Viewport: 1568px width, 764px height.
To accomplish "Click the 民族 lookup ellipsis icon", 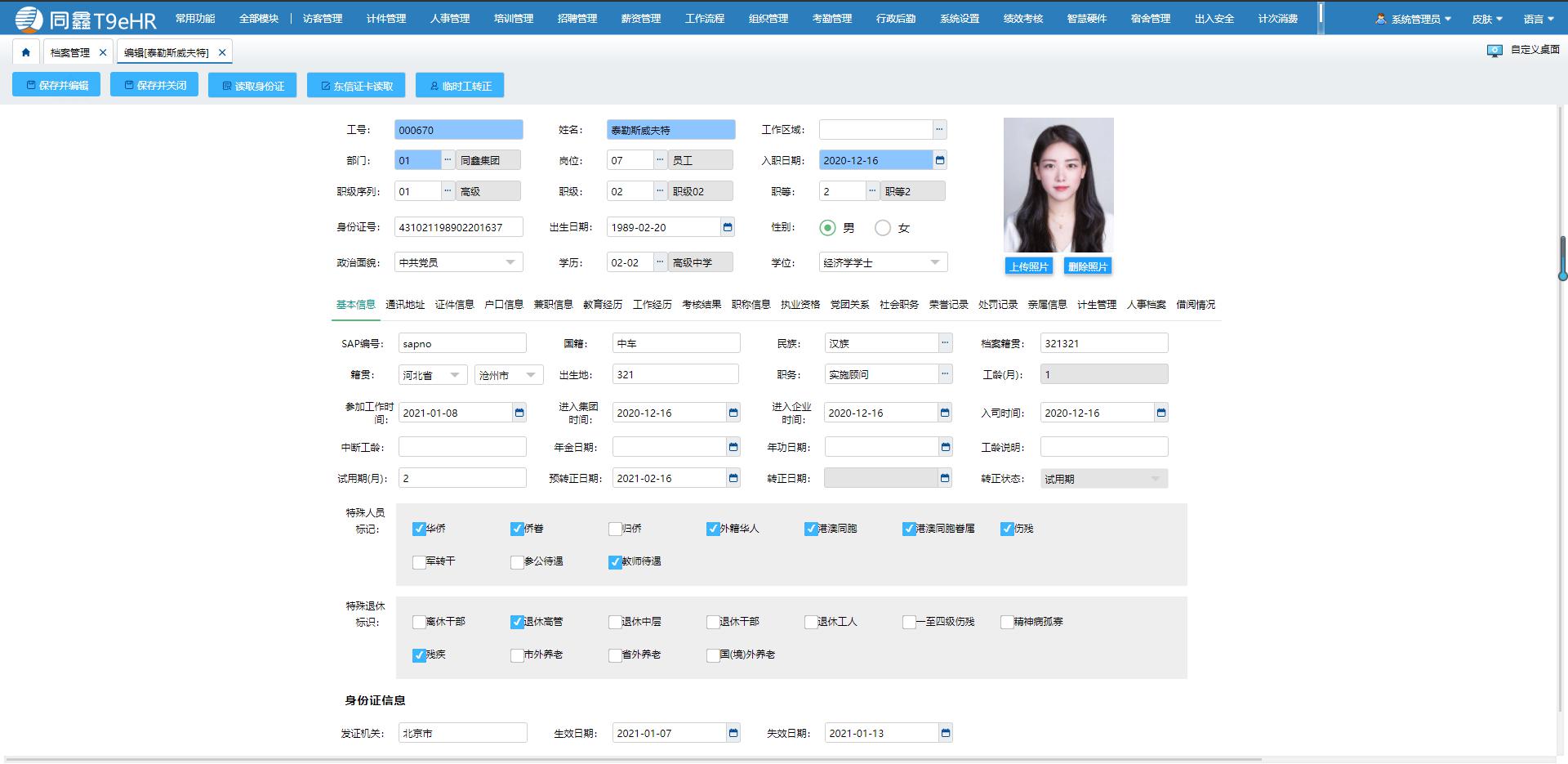I will click(x=943, y=342).
